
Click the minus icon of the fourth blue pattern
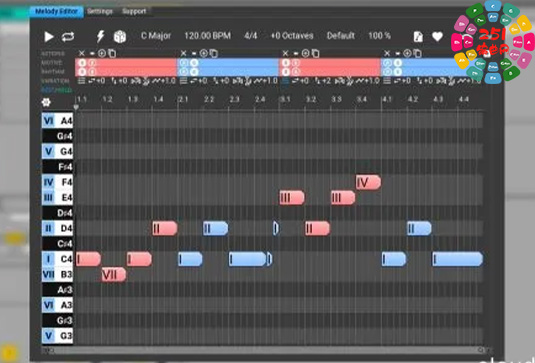tap(397, 53)
